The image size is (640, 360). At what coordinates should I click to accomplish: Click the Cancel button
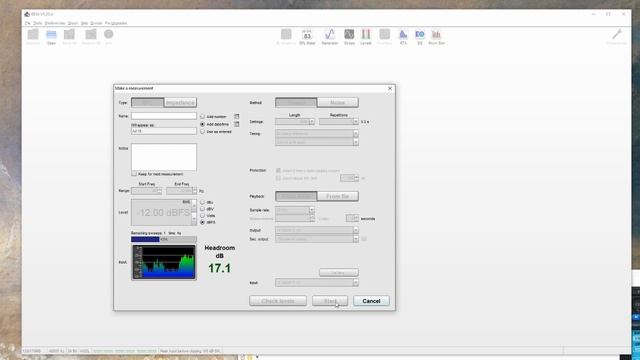[371, 301]
